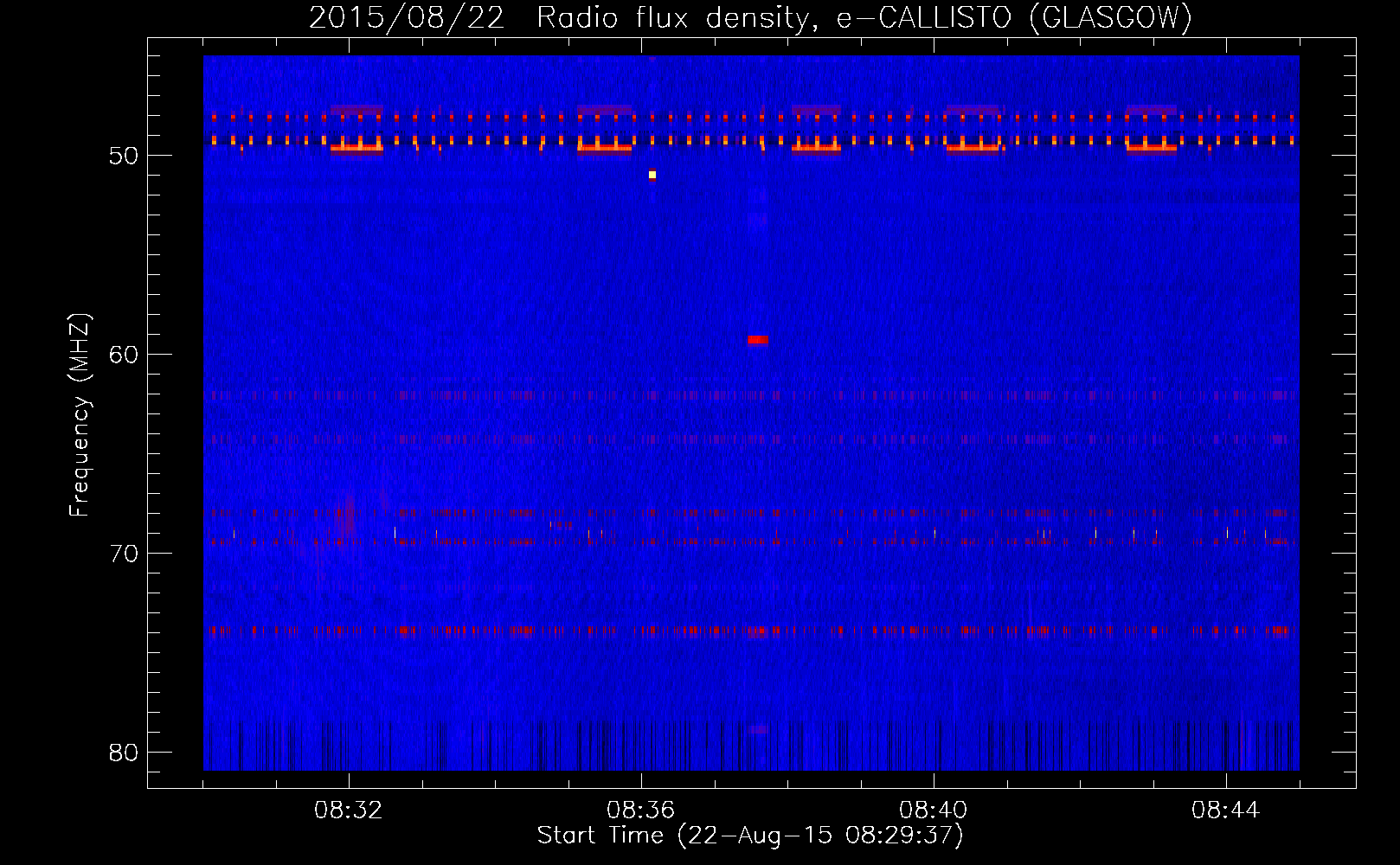The image size is (1400, 865).
Task: Click the 08:40 time tick label
Action: tap(934, 811)
